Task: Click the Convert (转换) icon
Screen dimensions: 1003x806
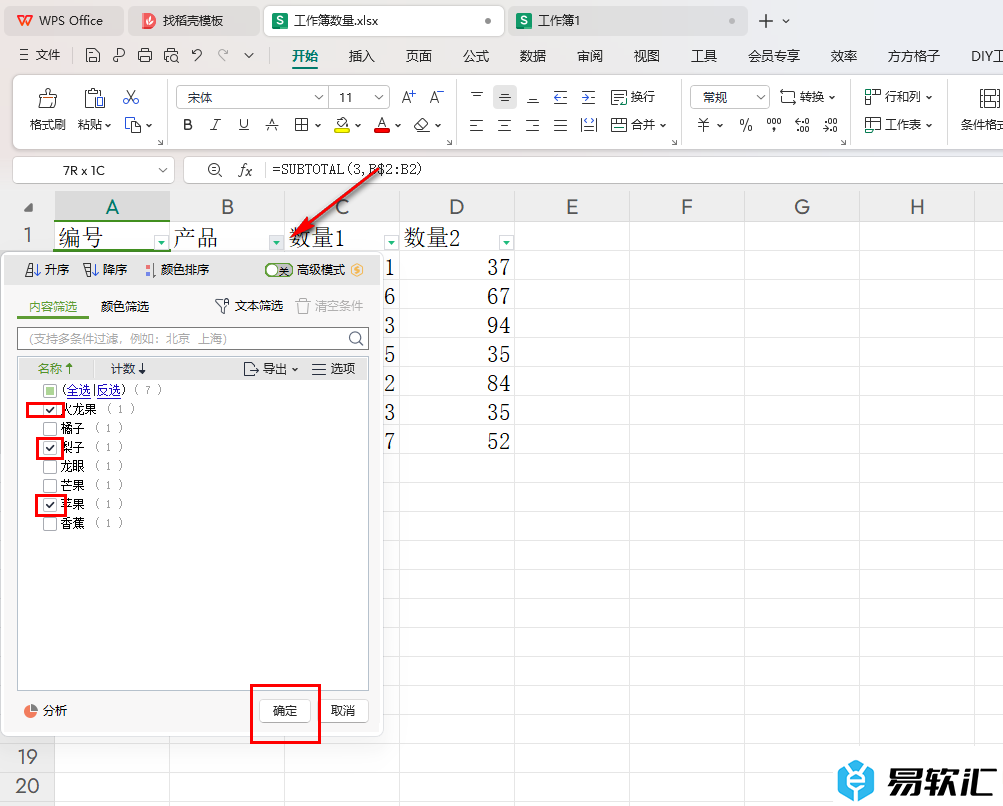Action: click(x=787, y=97)
